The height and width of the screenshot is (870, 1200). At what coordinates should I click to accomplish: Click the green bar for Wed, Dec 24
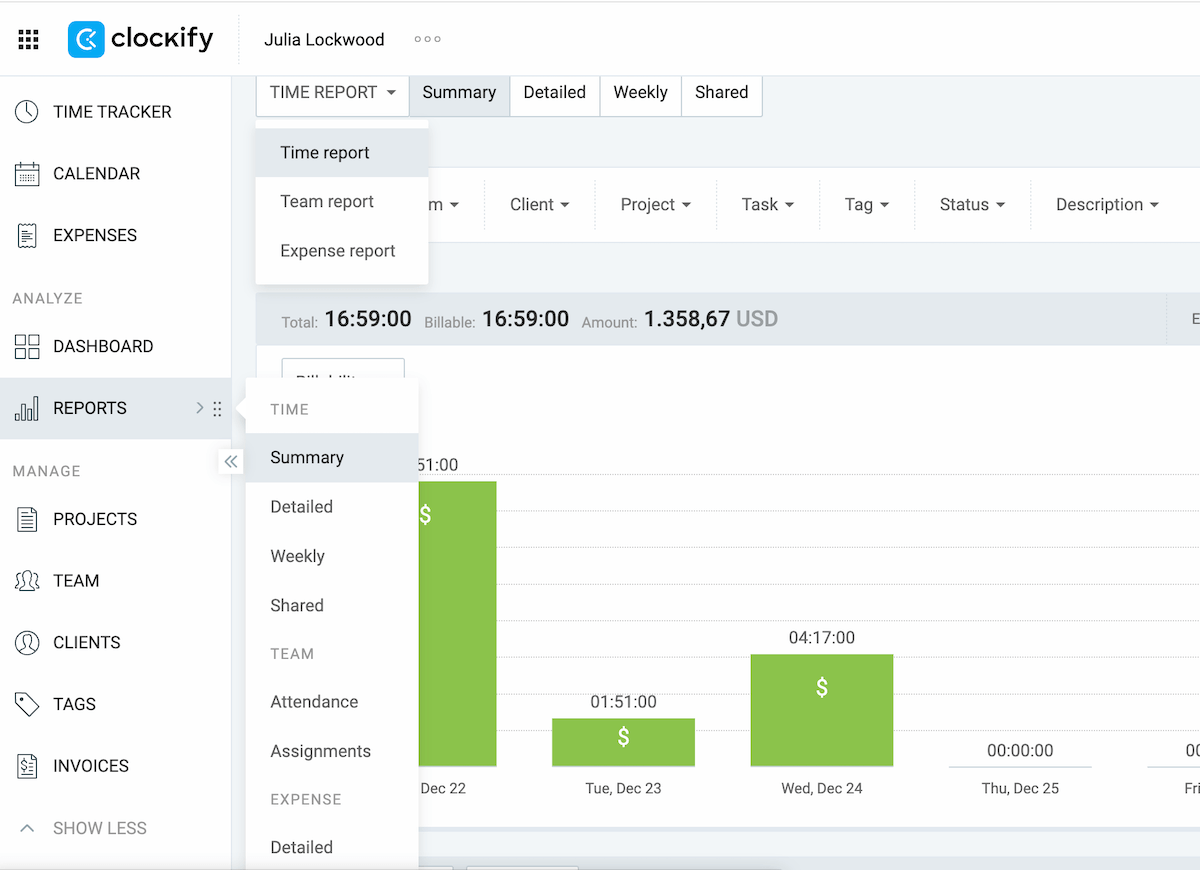821,710
